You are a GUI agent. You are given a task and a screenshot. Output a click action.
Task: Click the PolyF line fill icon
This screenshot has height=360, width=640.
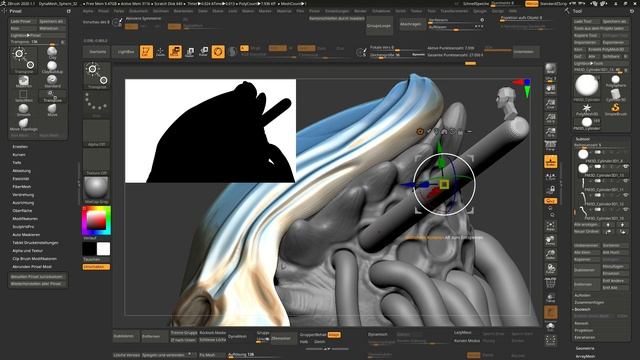pyautogui.click(x=551, y=283)
